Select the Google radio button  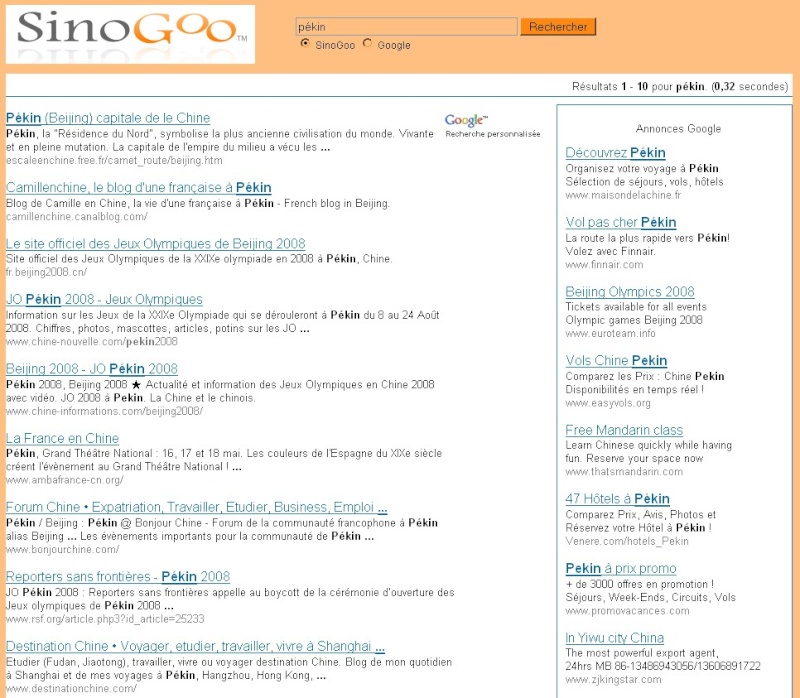(x=367, y=43)
